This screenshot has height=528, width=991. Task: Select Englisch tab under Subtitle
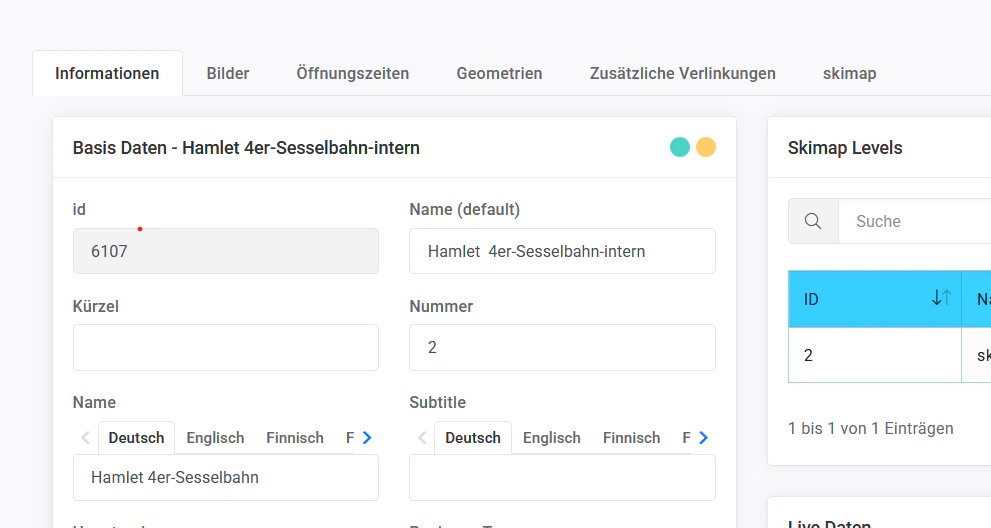pyautogui.click(x=552, y=438)
